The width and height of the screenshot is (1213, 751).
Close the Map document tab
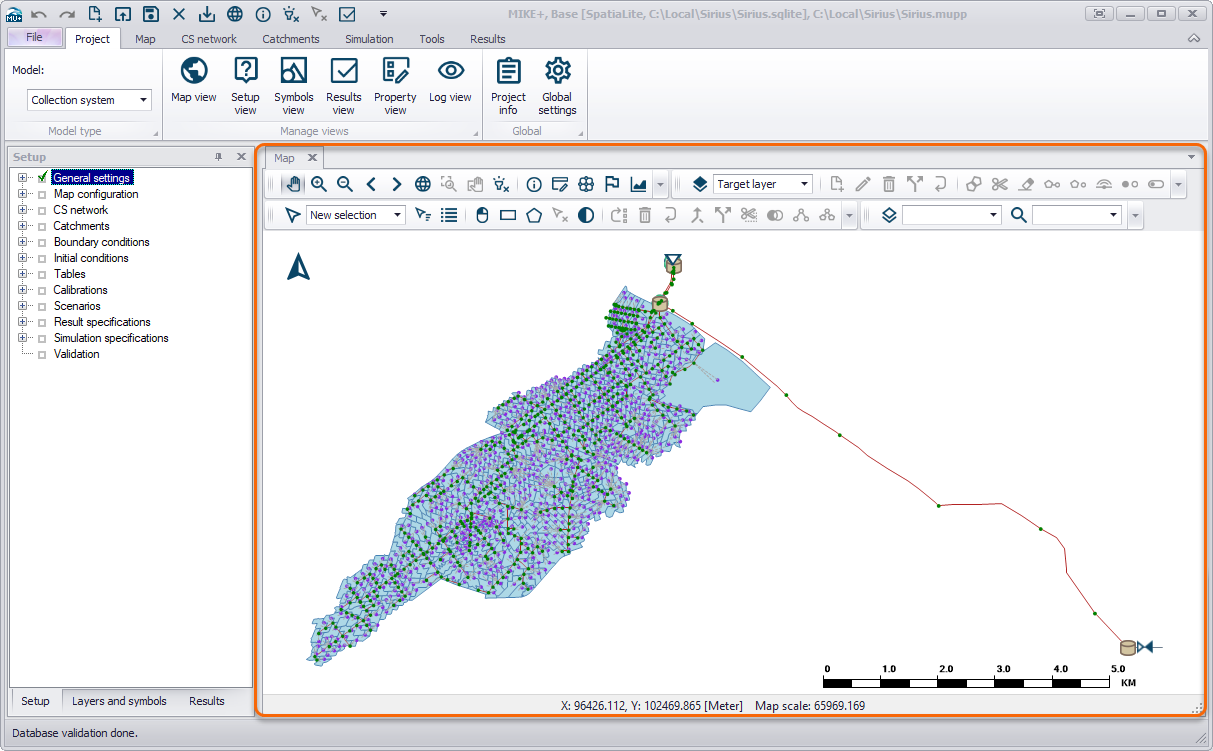point(312,158)
